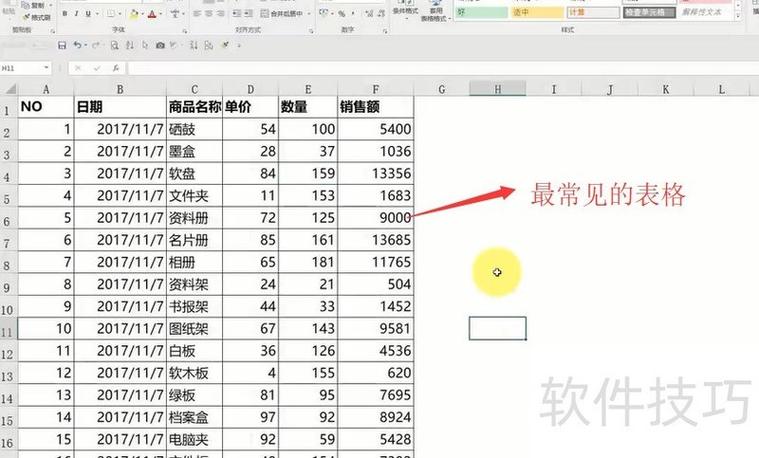
Task: Select all cells via corner triangle
Action: click(10, 89)
